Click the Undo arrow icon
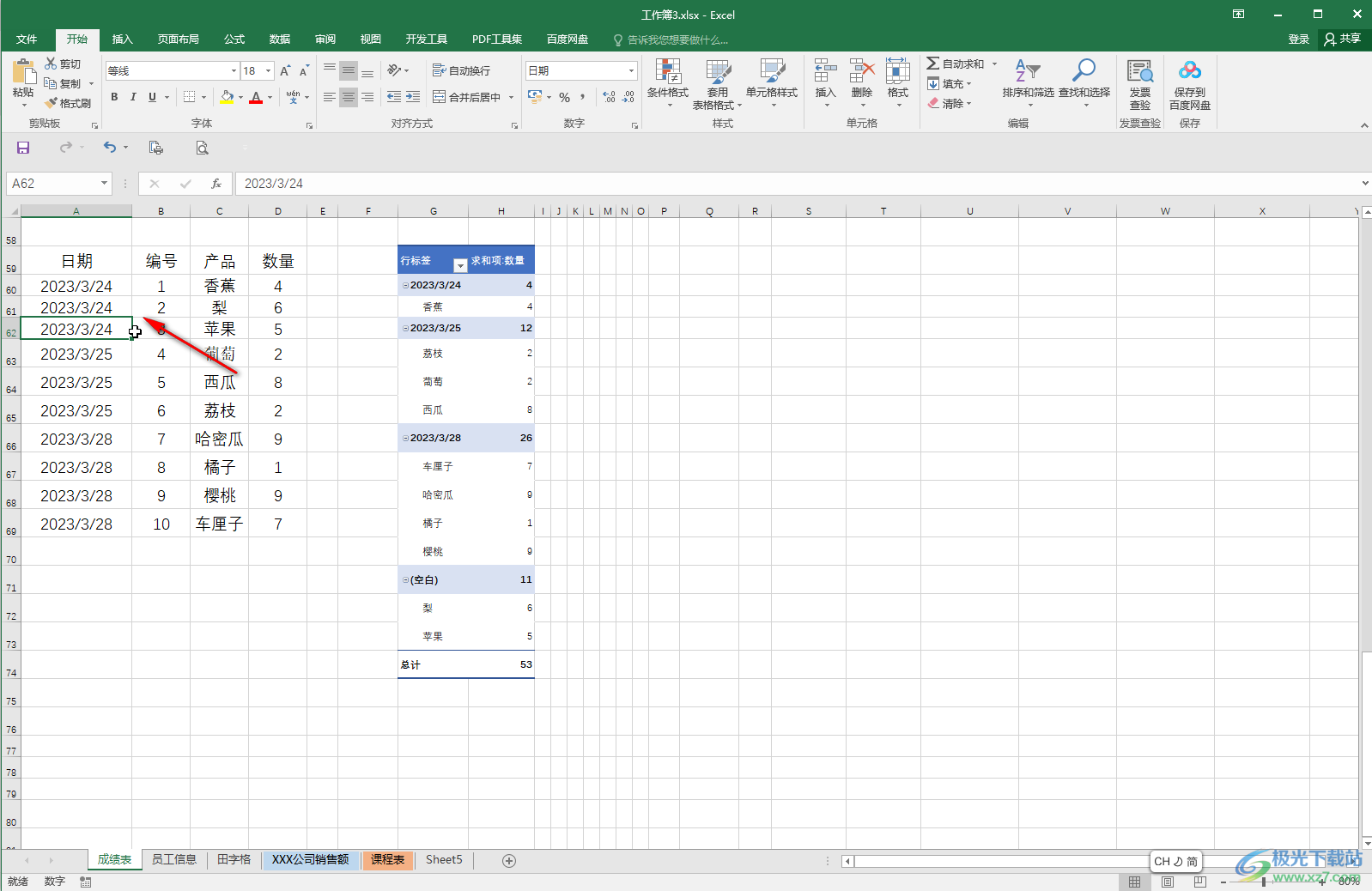 109,148
